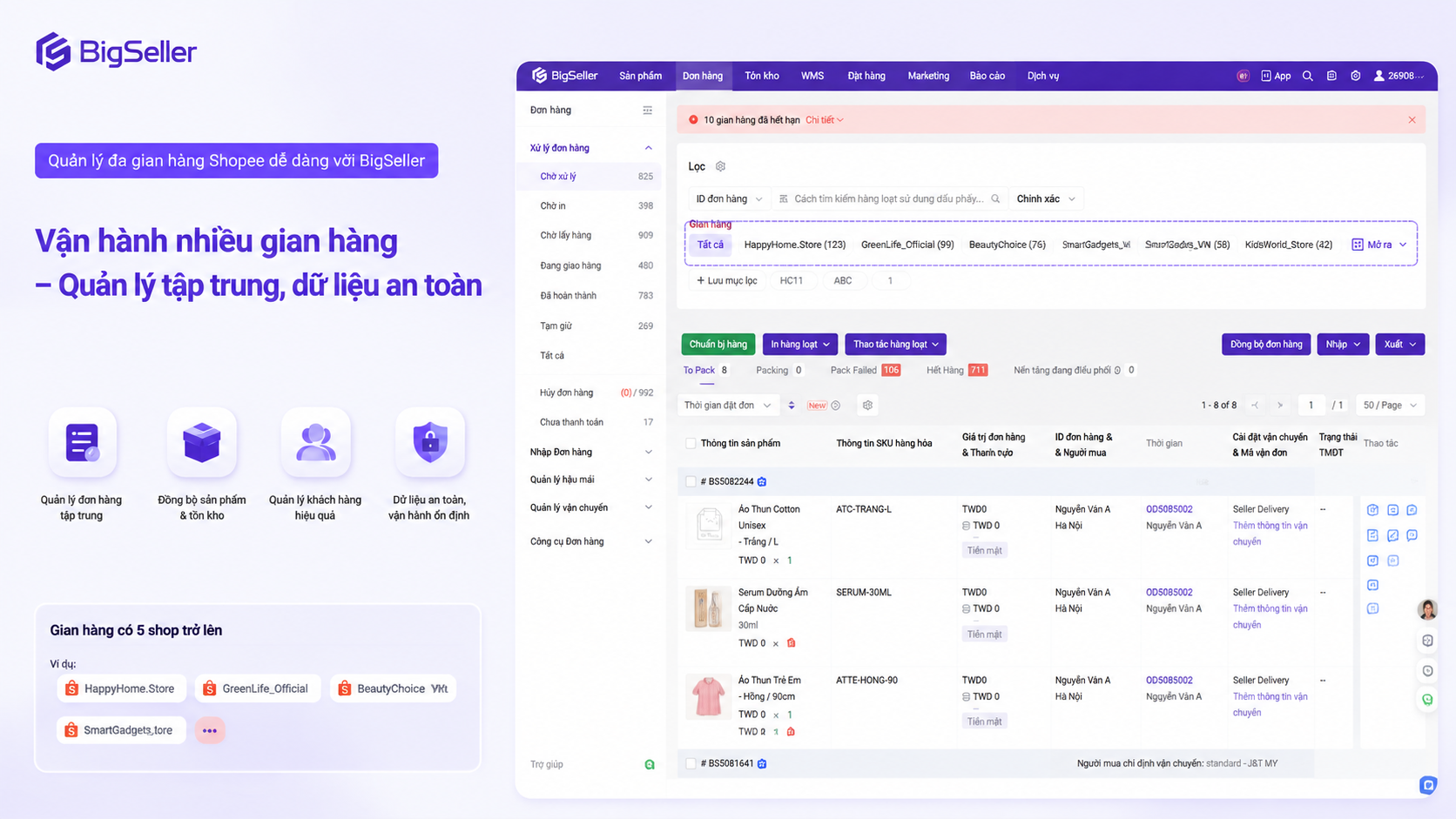
Task: Click the round pink badge icon left of App
Action: point(1243,76)
